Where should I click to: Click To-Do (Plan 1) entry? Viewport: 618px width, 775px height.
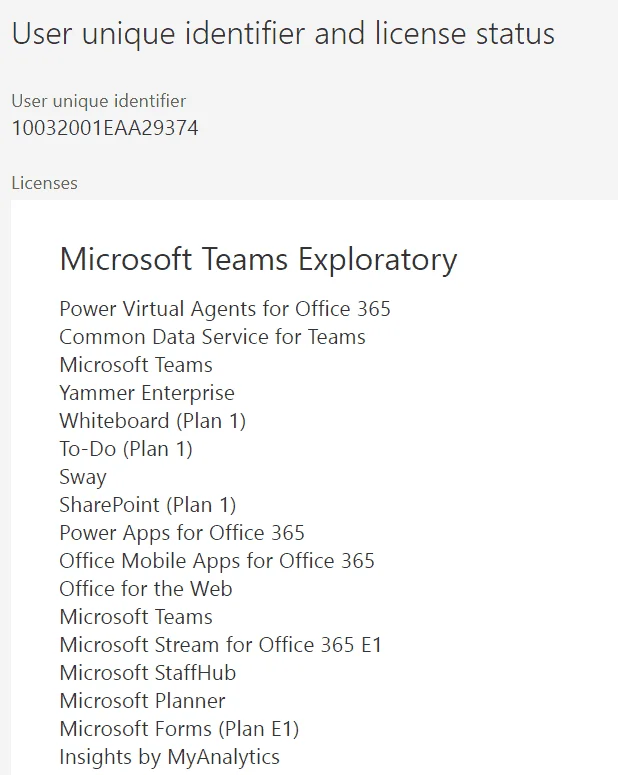coord(126,449)
